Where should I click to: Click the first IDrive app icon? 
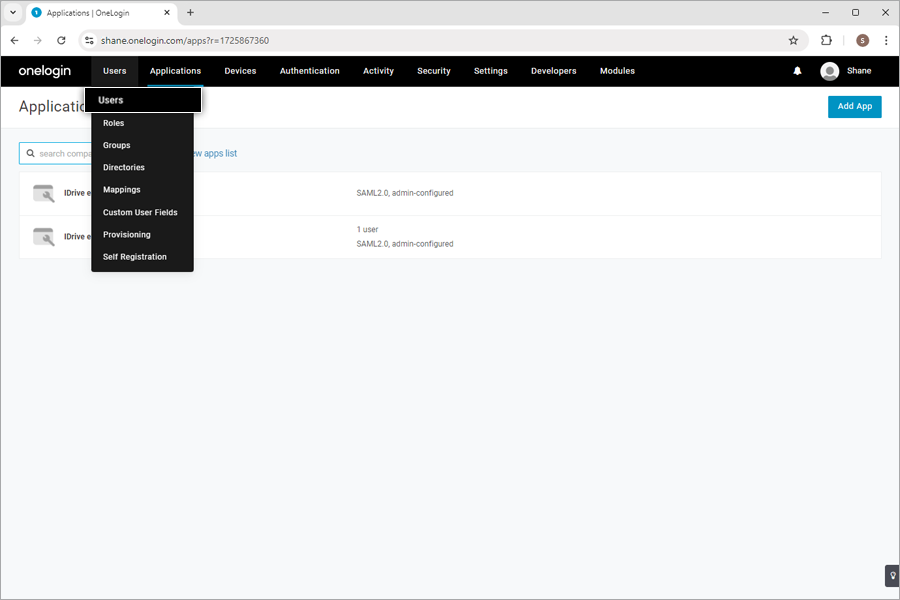(x=44, y=193)
